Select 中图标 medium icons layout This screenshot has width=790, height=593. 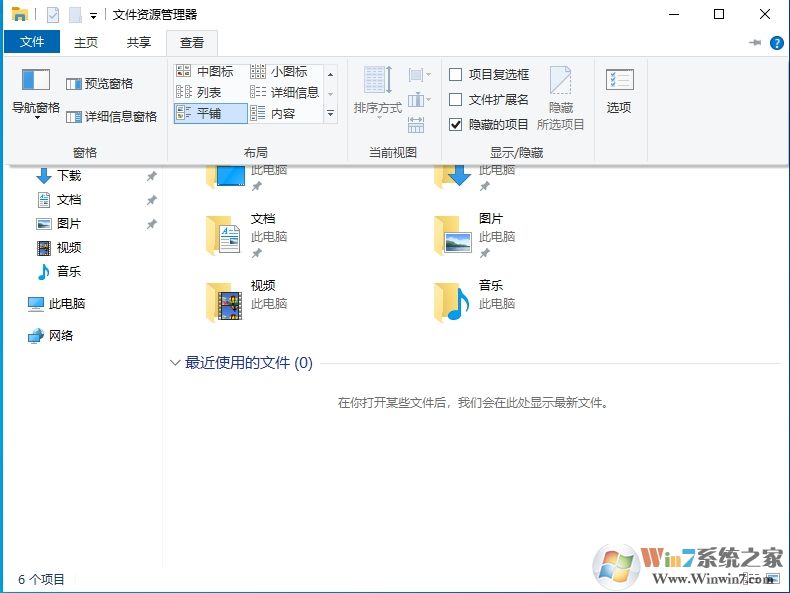[x=205, y=72]
